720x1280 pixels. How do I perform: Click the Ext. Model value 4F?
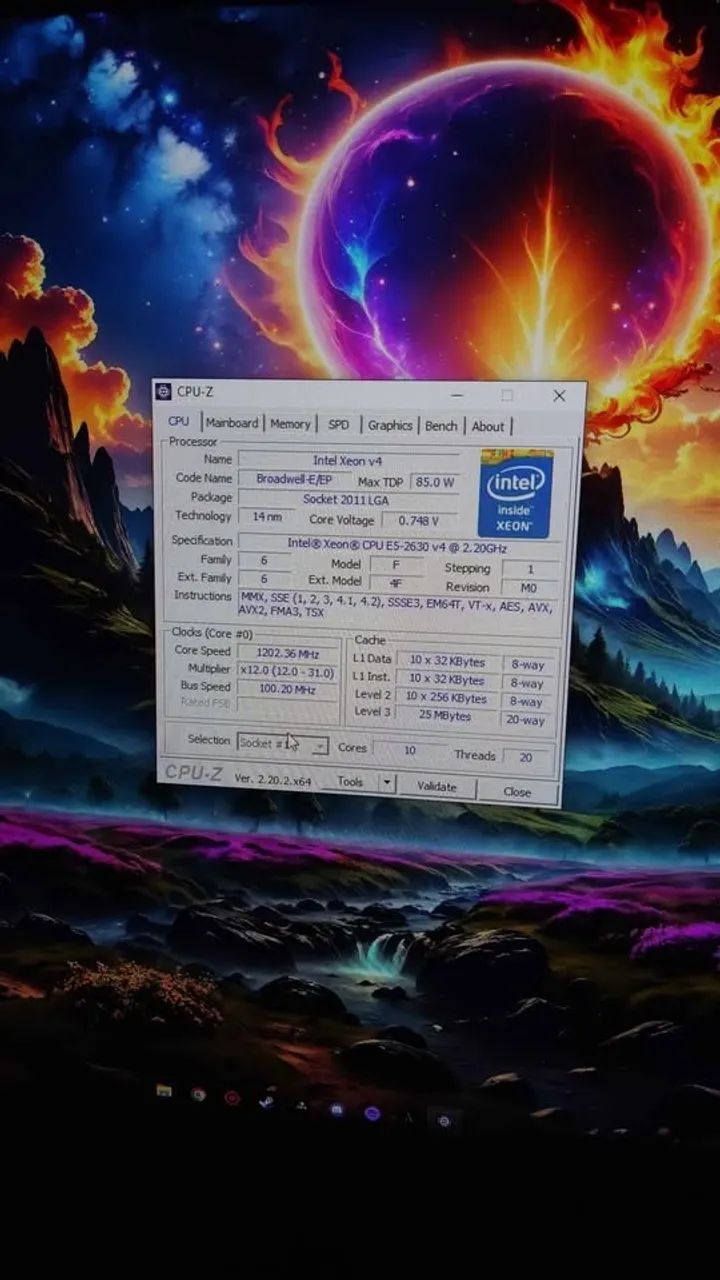395,583
